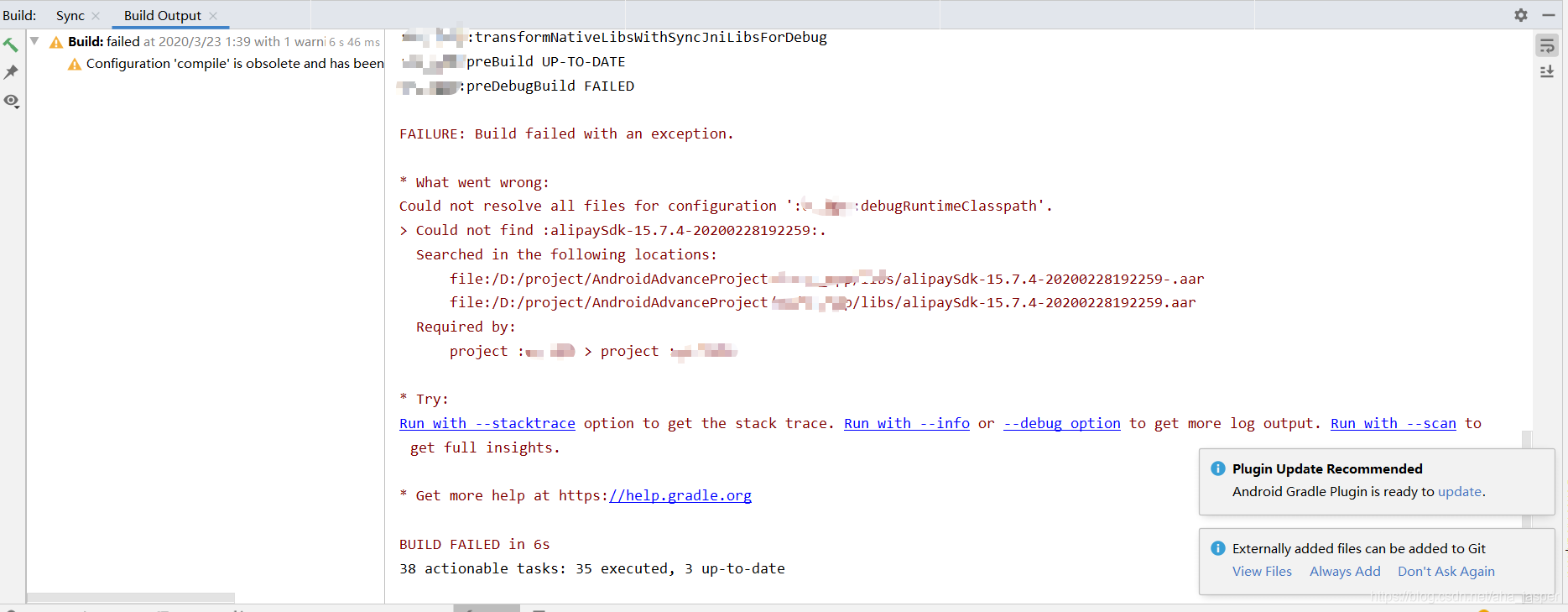Click the build hammer icon

11,44
